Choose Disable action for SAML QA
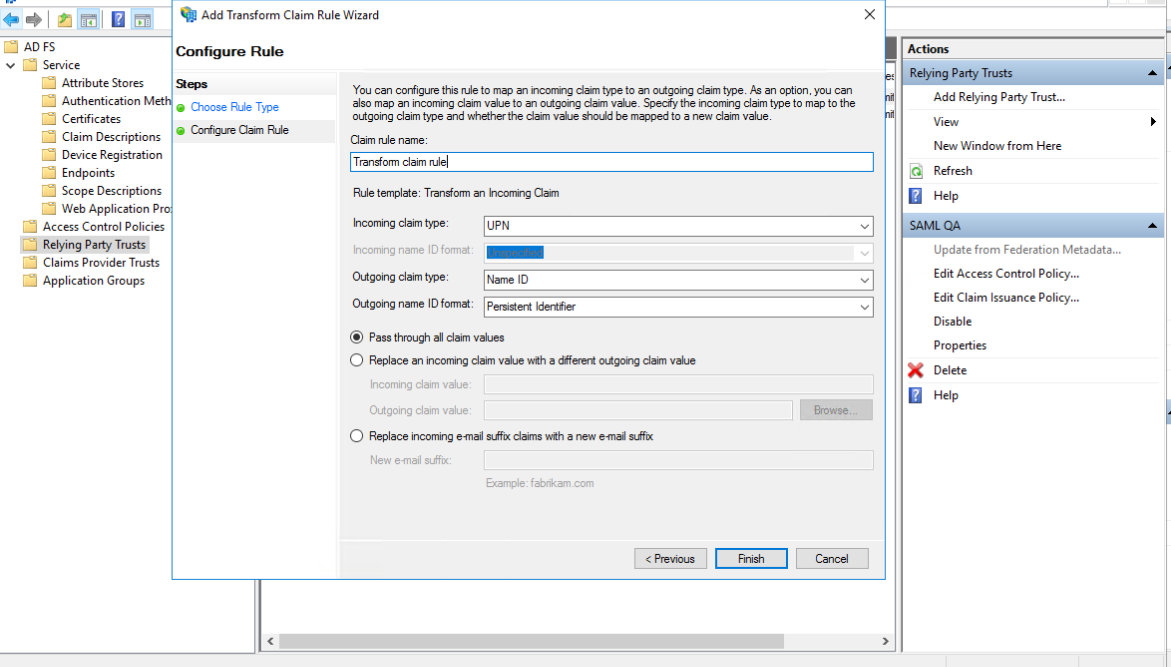This screenshot has width=1171, height=667. point(952,321)
